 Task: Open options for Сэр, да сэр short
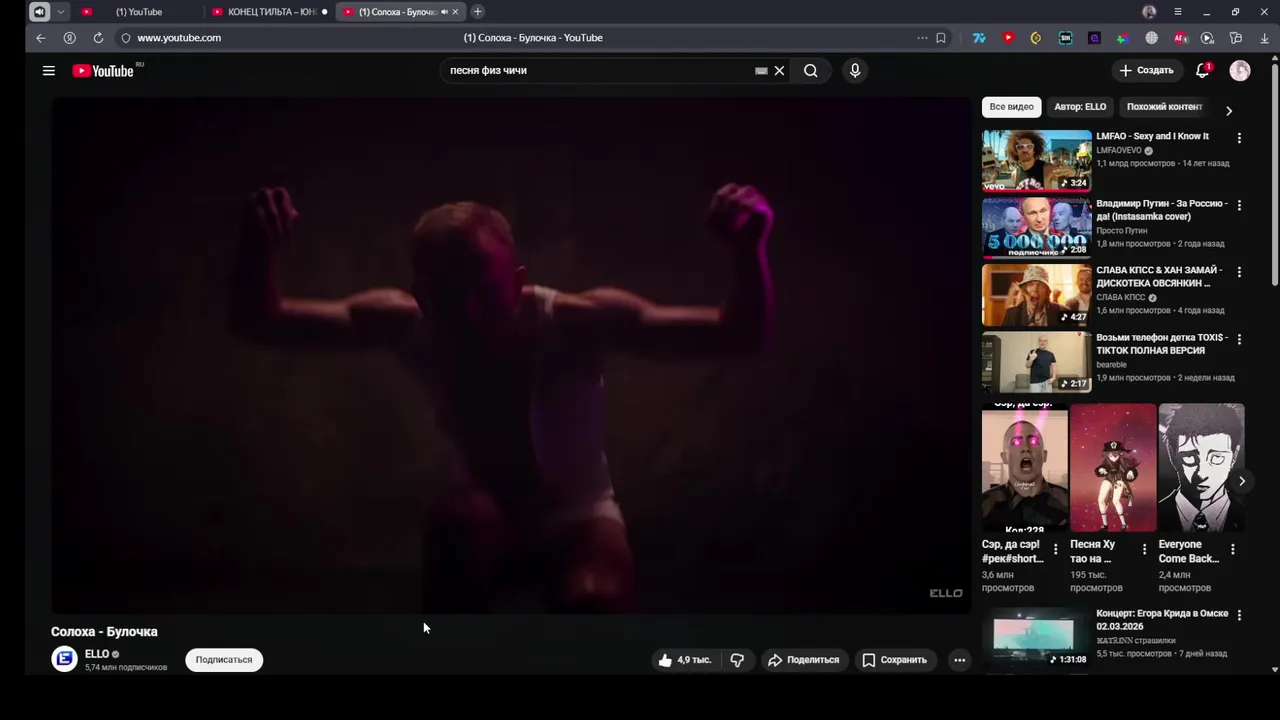click(x=1055, y=549)
